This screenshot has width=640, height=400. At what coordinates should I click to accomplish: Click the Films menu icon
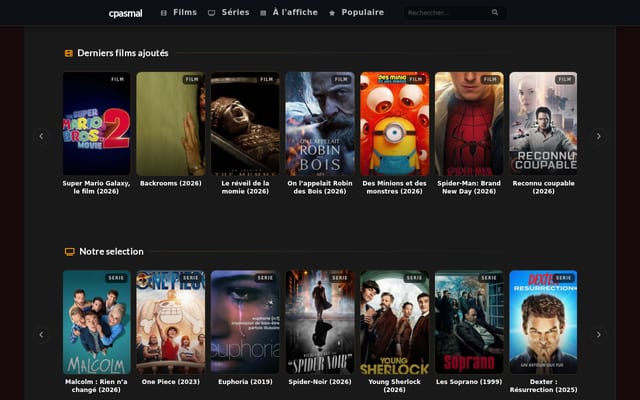click(x=164, y=13)
